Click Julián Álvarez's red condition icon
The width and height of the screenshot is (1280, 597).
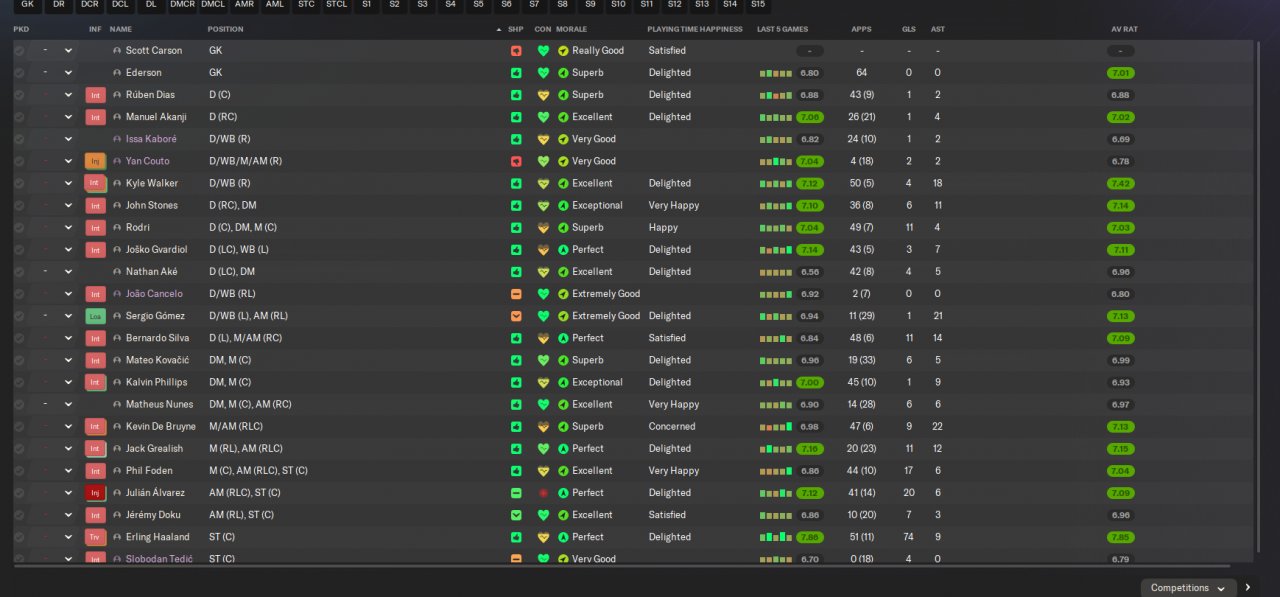(x=543, y=493)
